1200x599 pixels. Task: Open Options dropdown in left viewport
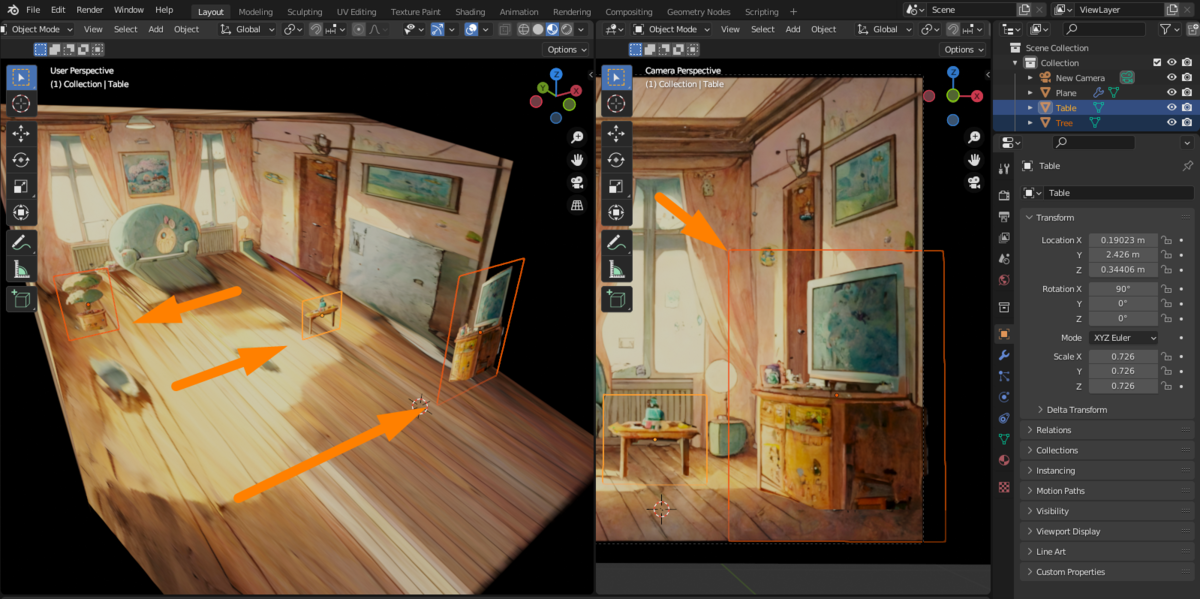tap(566, 49)
